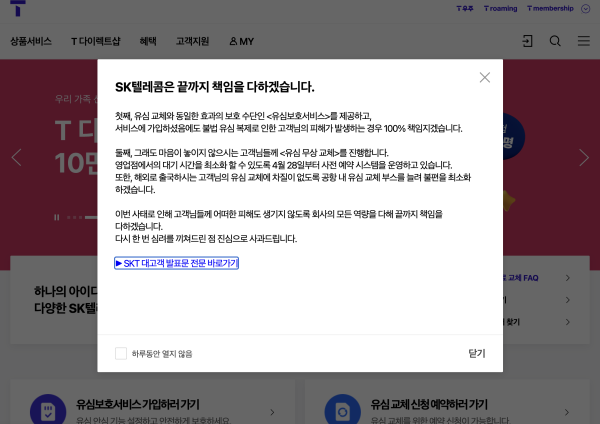Click the 유심보호서비스 SIM shield icon
600x424 pixels.
click(x=48, y=411)
